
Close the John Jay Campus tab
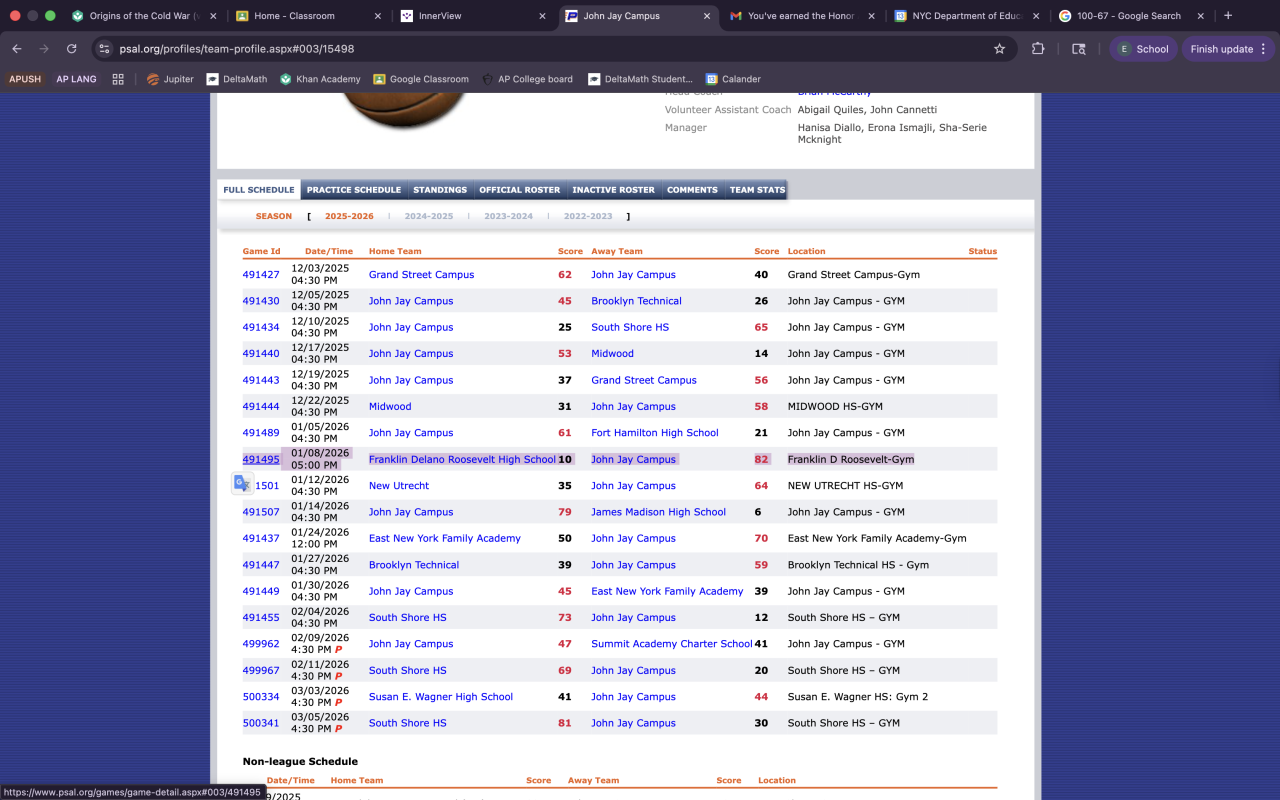click(x=706, y=16)
